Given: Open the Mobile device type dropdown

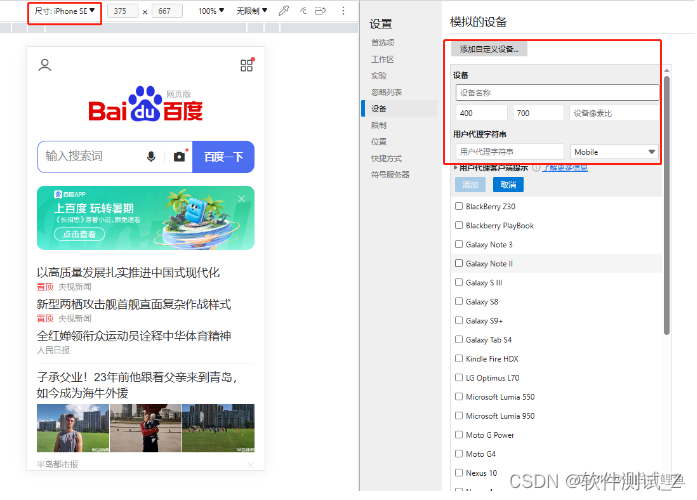Looking at the screenshot, I should [614, 152].
